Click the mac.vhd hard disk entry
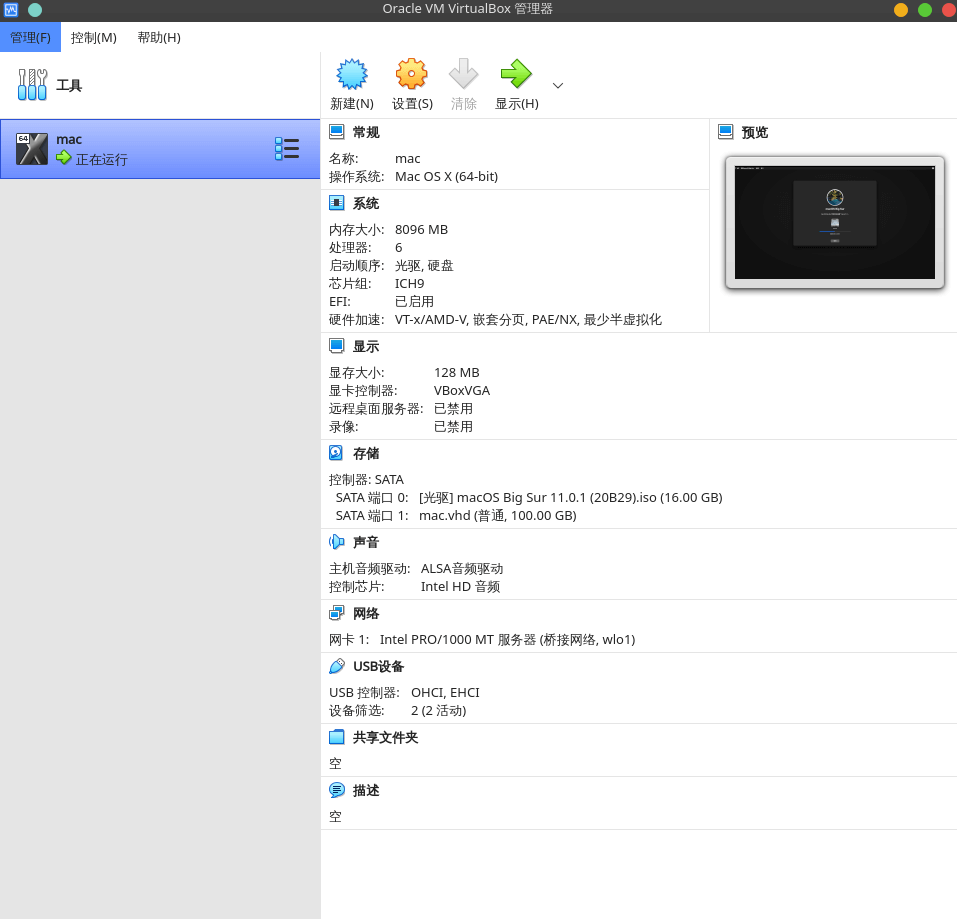This screenshot has height=919, width=957. (x=497, y=516)
